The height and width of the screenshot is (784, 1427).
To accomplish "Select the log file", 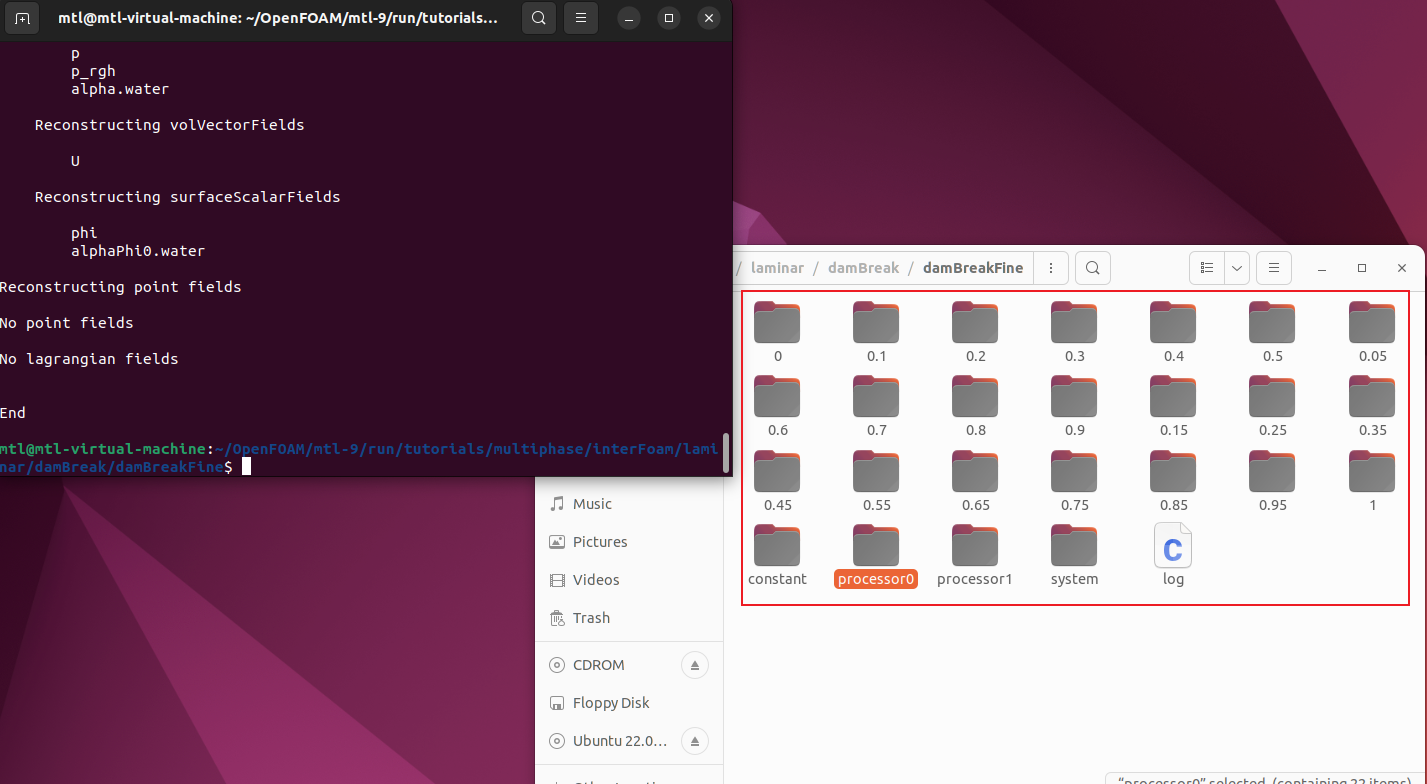I will [1173, 556].
